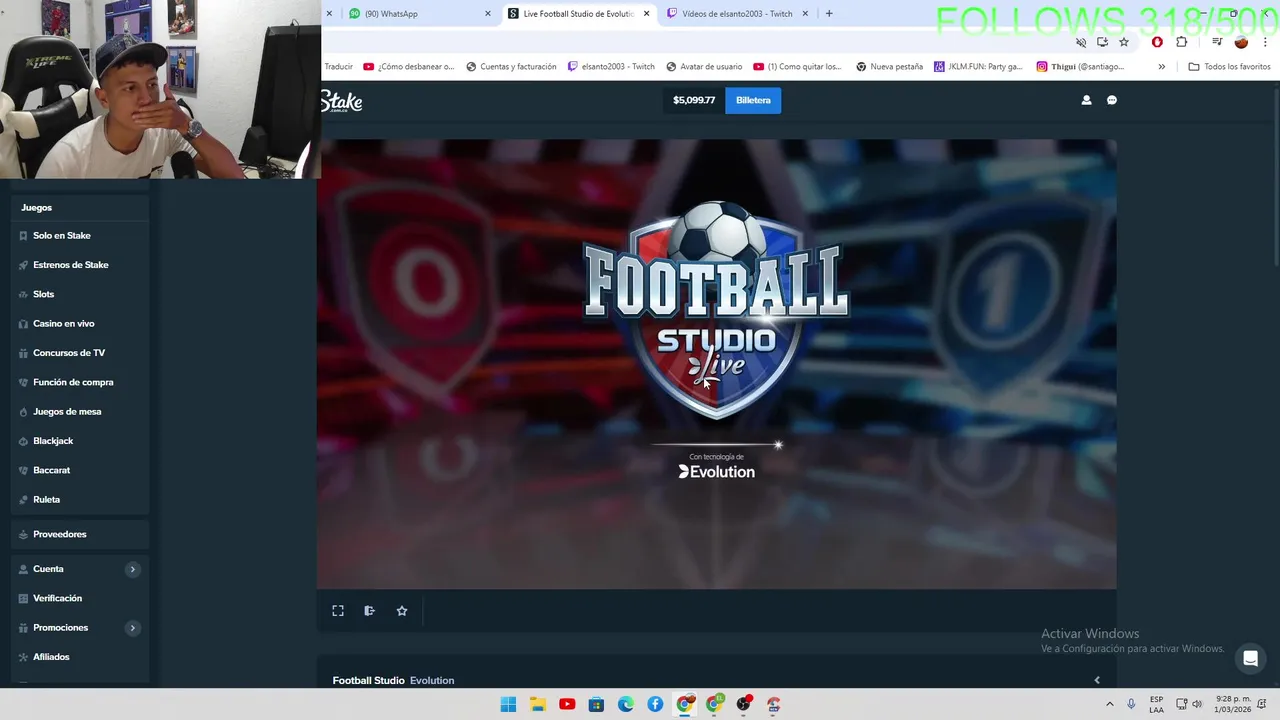Click the $5,099.77 balance display
The height and width of the screenshot is (720, 1280).
(x=694, y=100)
